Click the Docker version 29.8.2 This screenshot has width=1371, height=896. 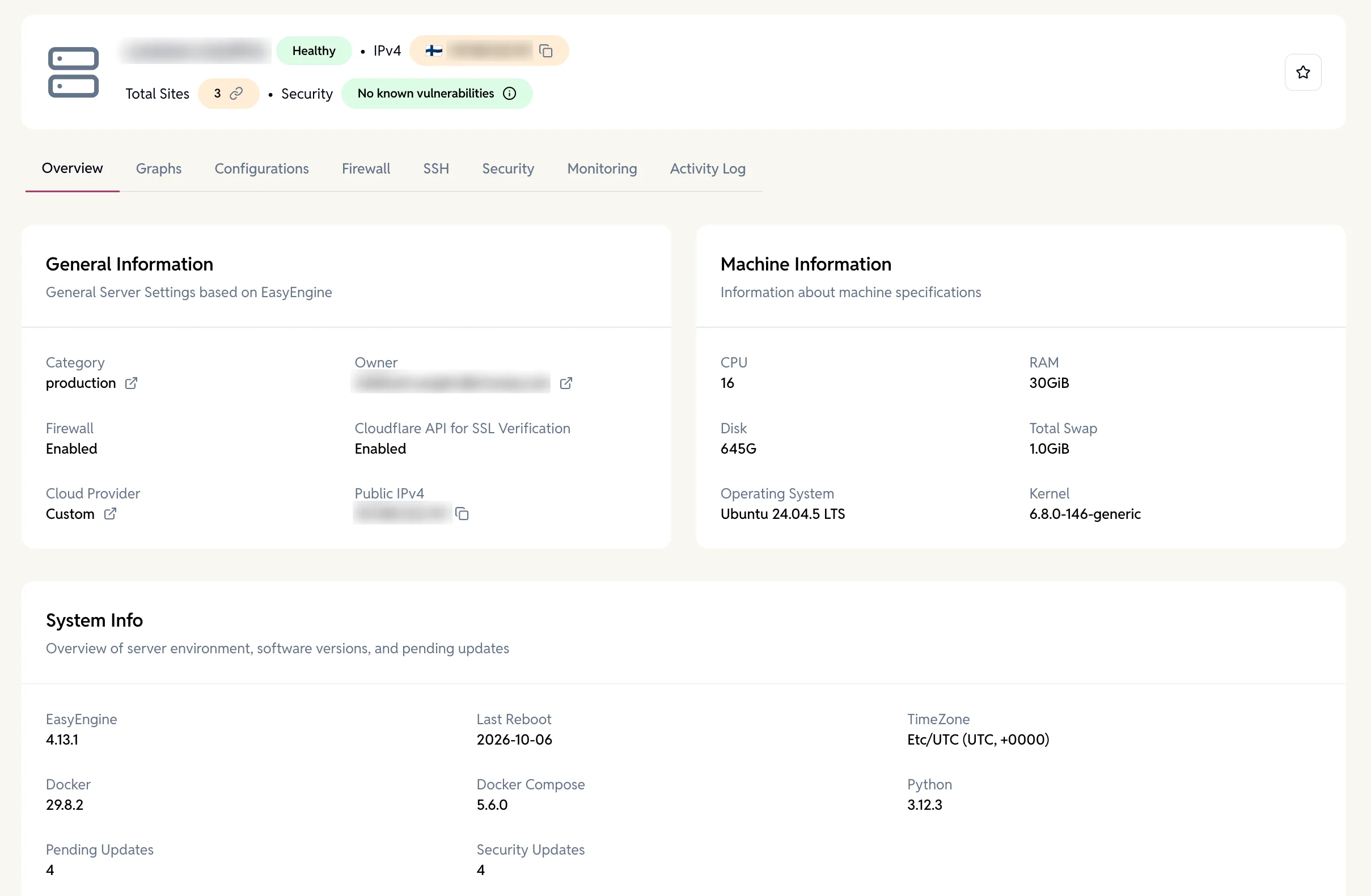click(x=65, y=804)
